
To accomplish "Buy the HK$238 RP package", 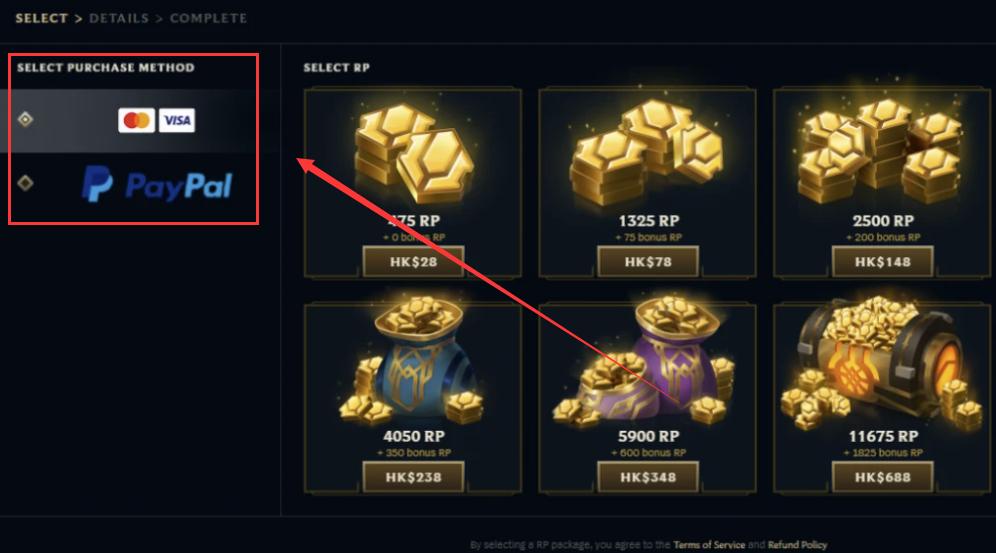I will point(414,477).
